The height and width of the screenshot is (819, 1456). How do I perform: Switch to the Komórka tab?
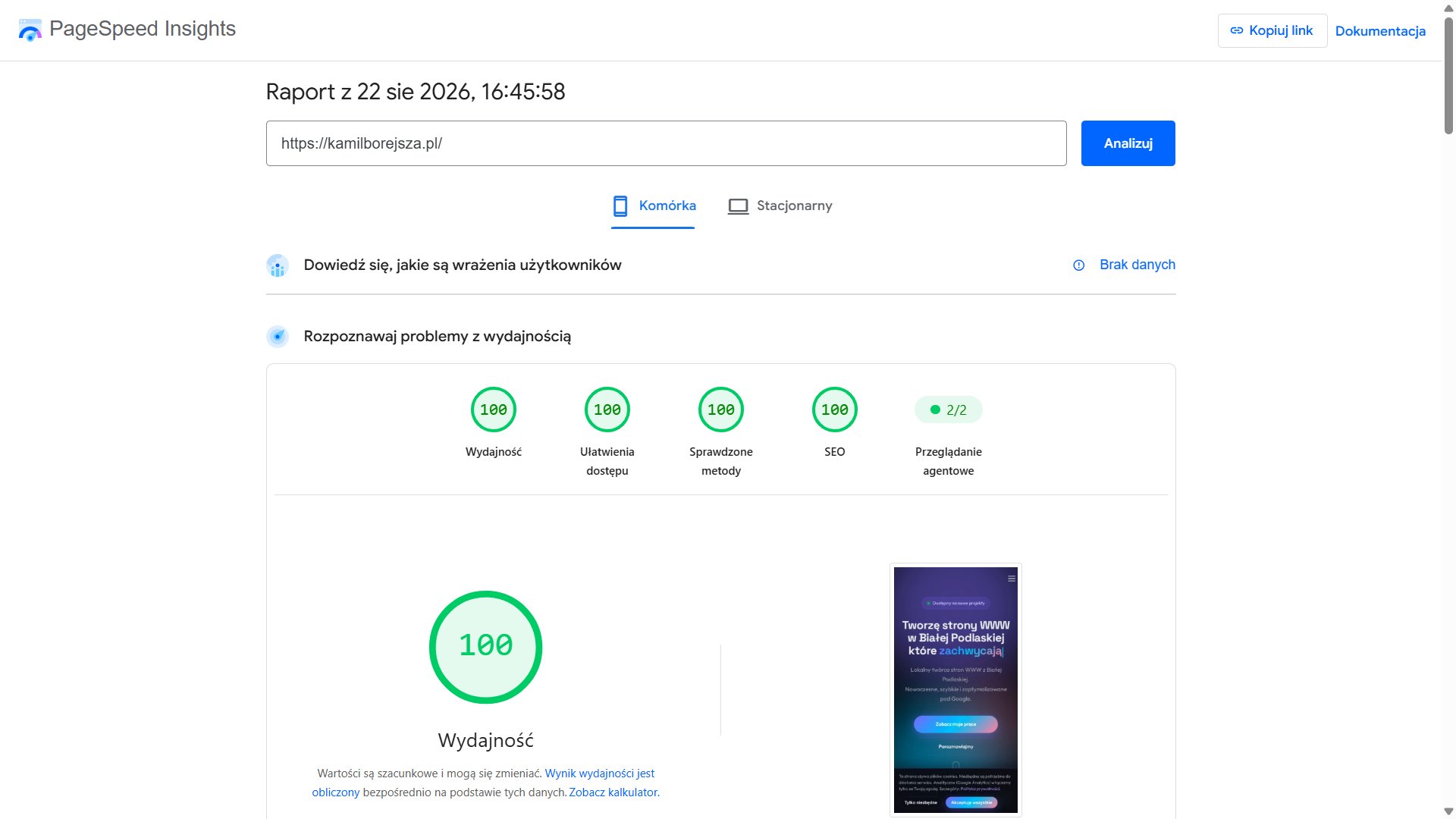click(x=654, y=206)
